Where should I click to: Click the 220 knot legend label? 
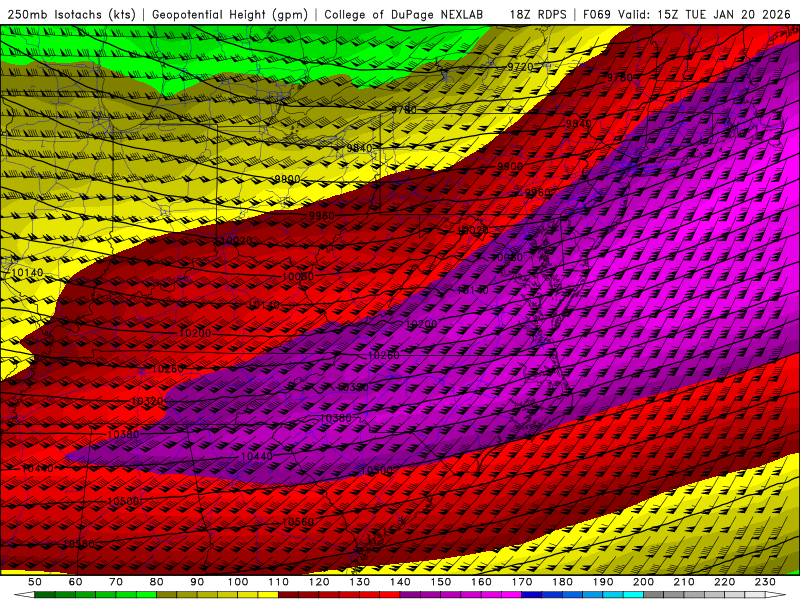(724, 582)
